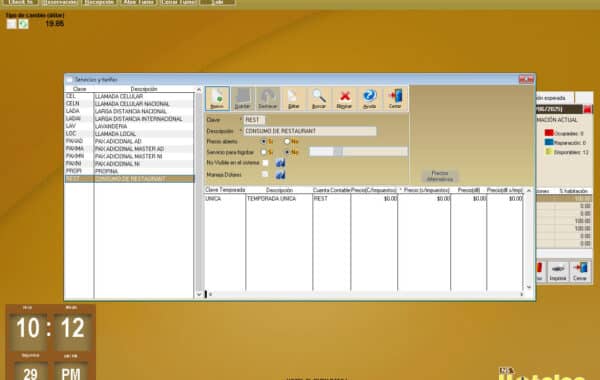Select the PAX ADICIONAL MASTER AD row
This screenshot has height=380, width=600.
pos(129,149)
